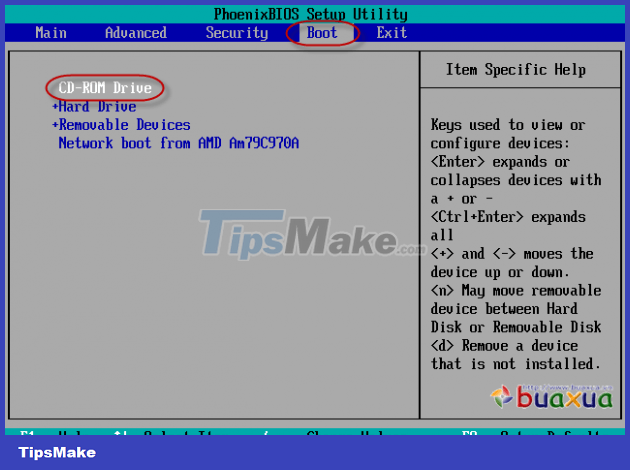Click the PhoenixBIOS Setup Utility title
This screenshot has height=470, width=630.
(x=311, y=14)
